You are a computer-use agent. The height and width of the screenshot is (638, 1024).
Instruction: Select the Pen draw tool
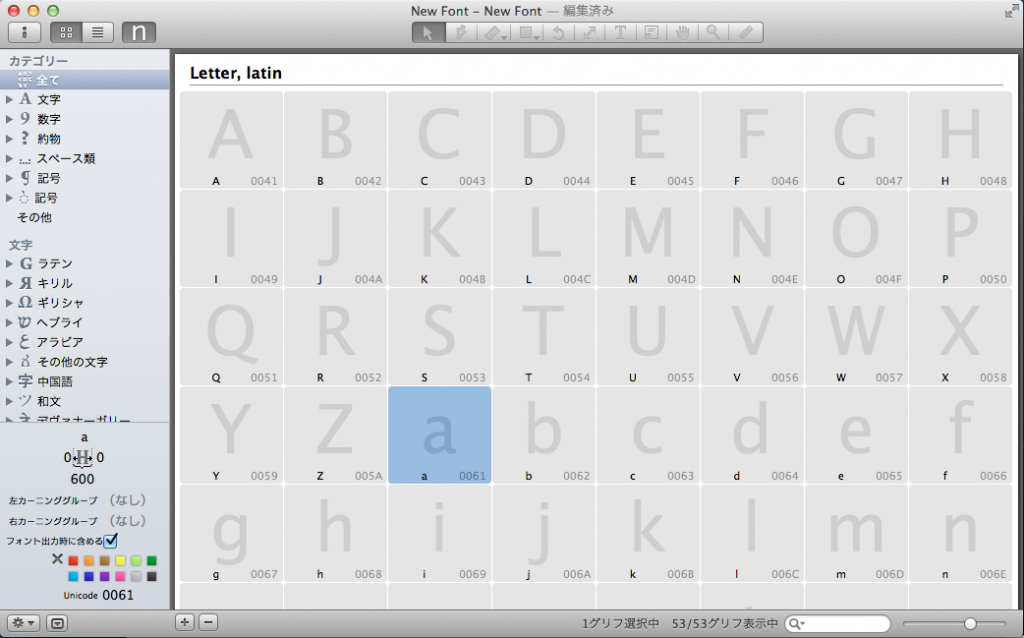click(460, 32)
